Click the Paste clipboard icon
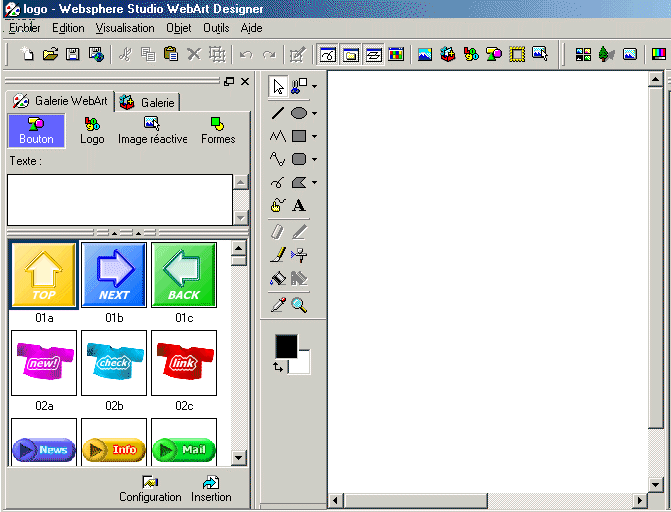The height and width of the screenshot is (512, 671). tap(171, 54)
